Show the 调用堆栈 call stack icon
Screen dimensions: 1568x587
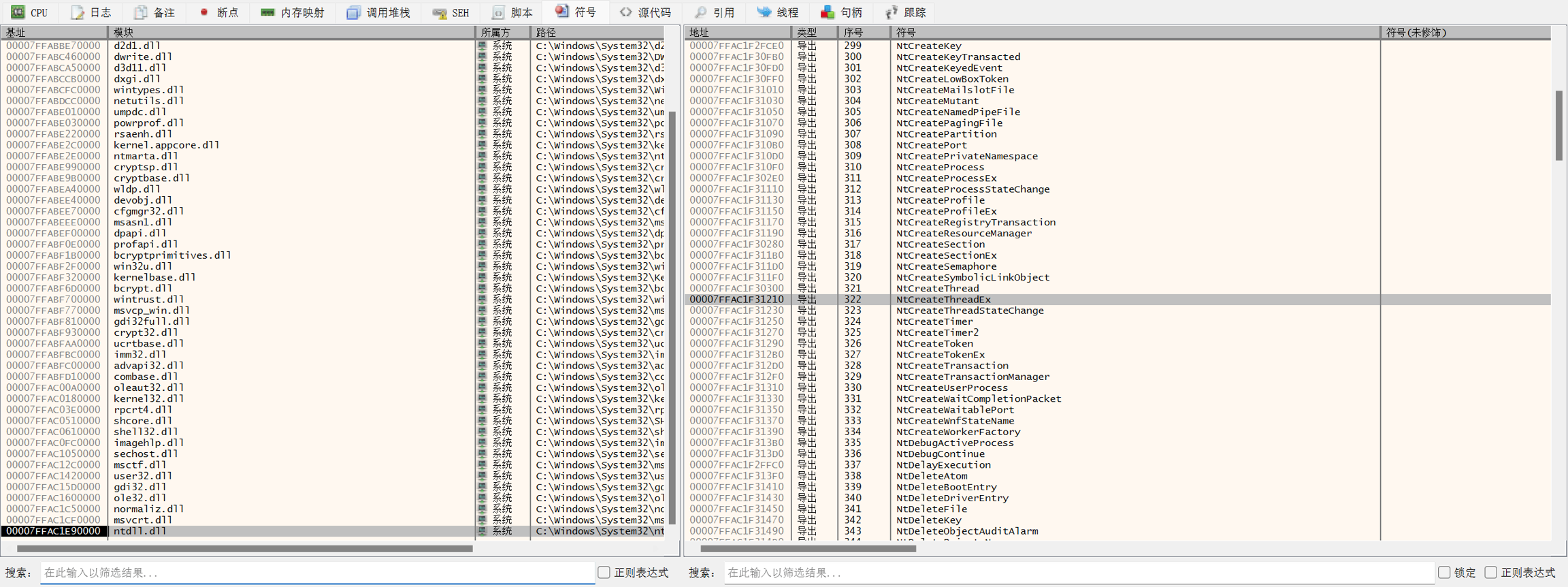point(353,12)
